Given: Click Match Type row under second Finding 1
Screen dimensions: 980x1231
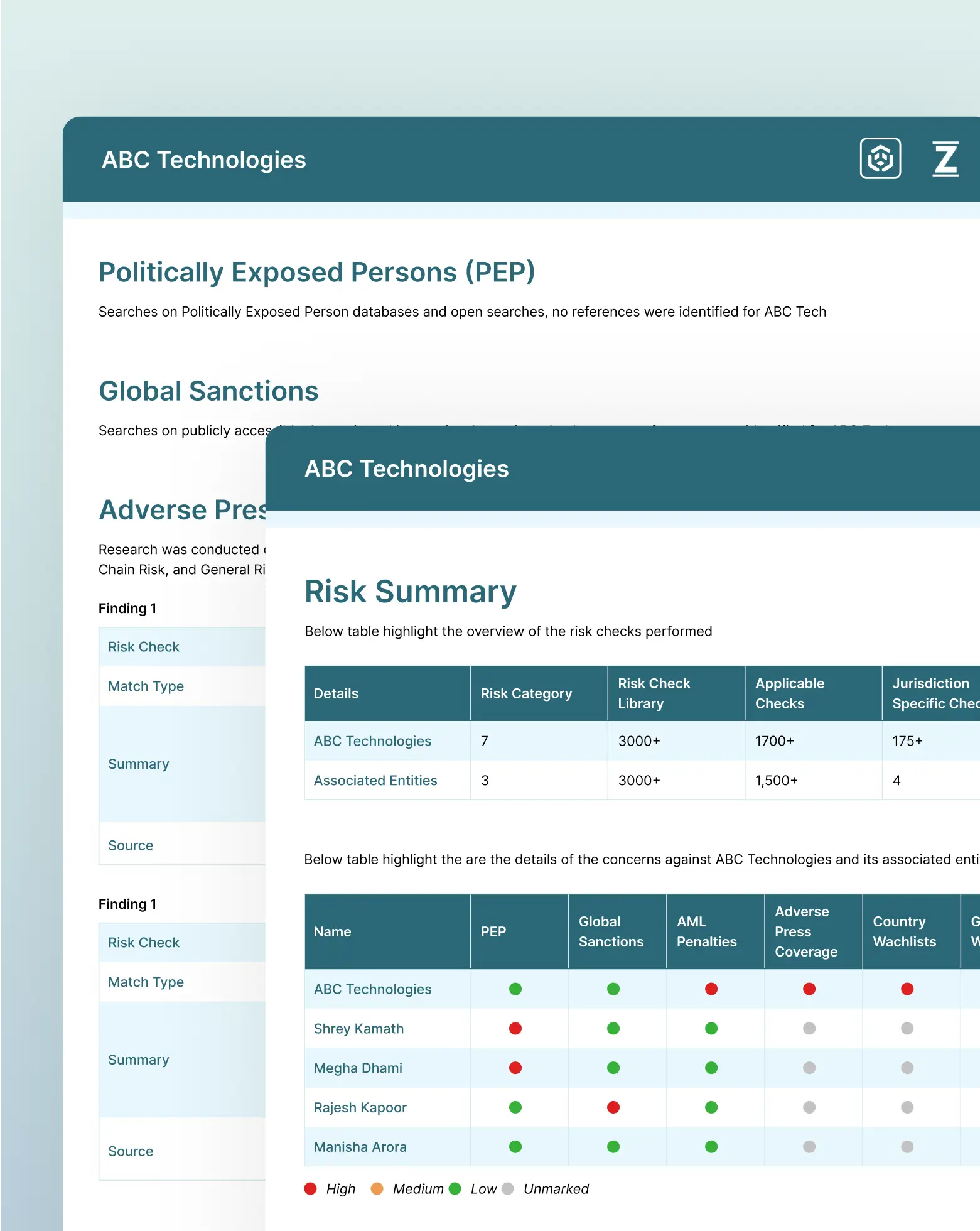Looking at the screenshot, I should (x=182, y=982).
